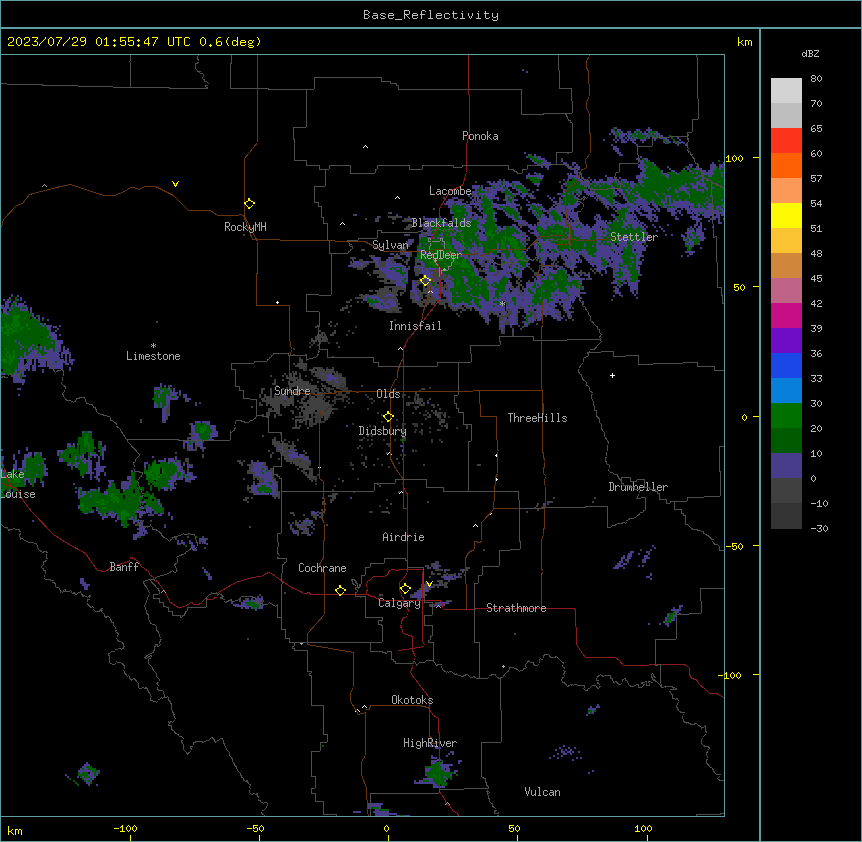The image size is (862, 842).
Task: Click the -100 tick on the bottom axis
Action: [125, 829]
